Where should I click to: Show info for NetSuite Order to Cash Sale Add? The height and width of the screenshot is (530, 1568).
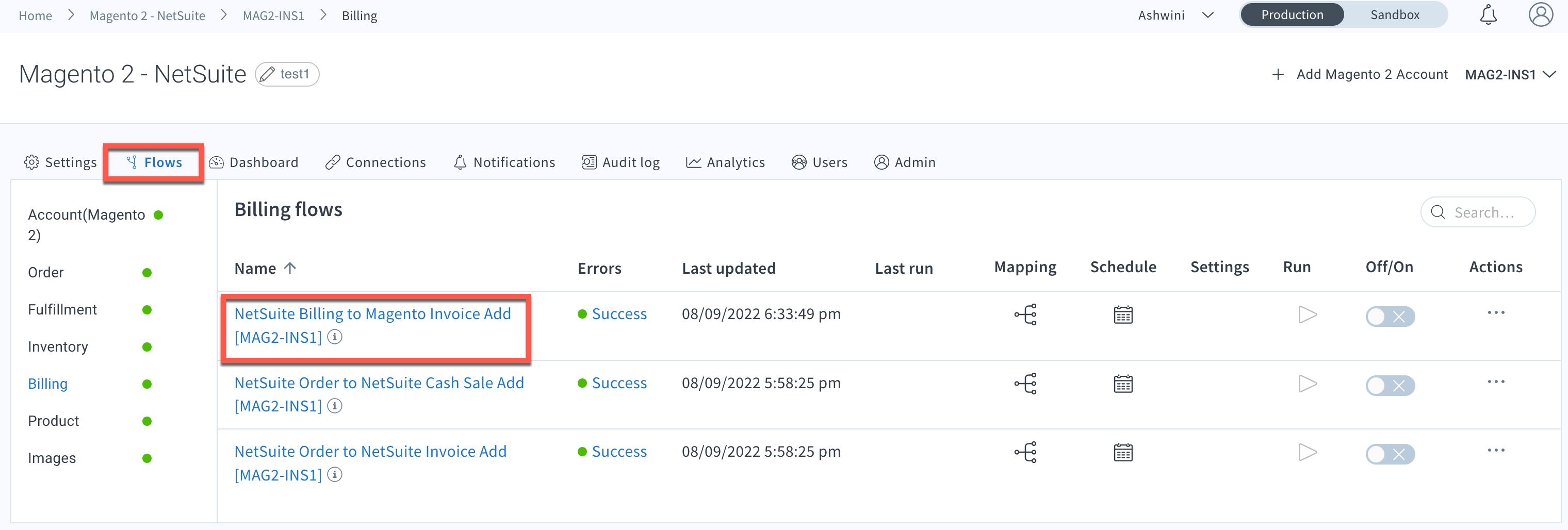point(335,405)
